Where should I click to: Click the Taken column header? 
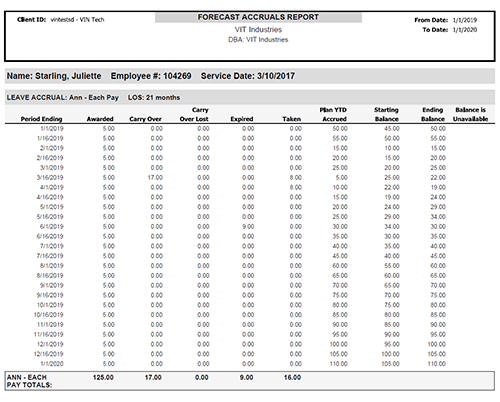(x=291, y=119)
